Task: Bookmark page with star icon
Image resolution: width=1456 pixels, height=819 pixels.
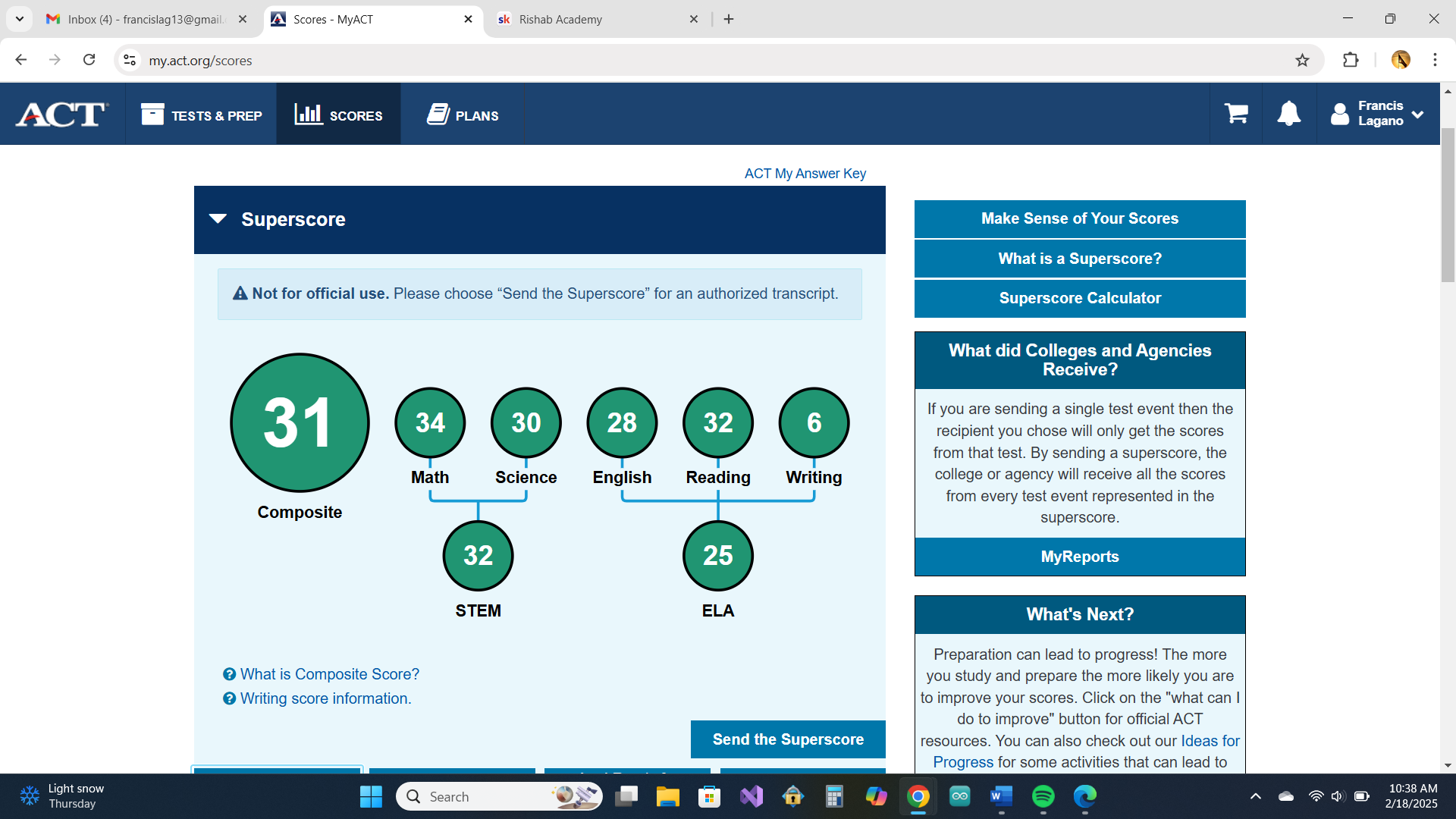Action: (x=1302, y=60)
